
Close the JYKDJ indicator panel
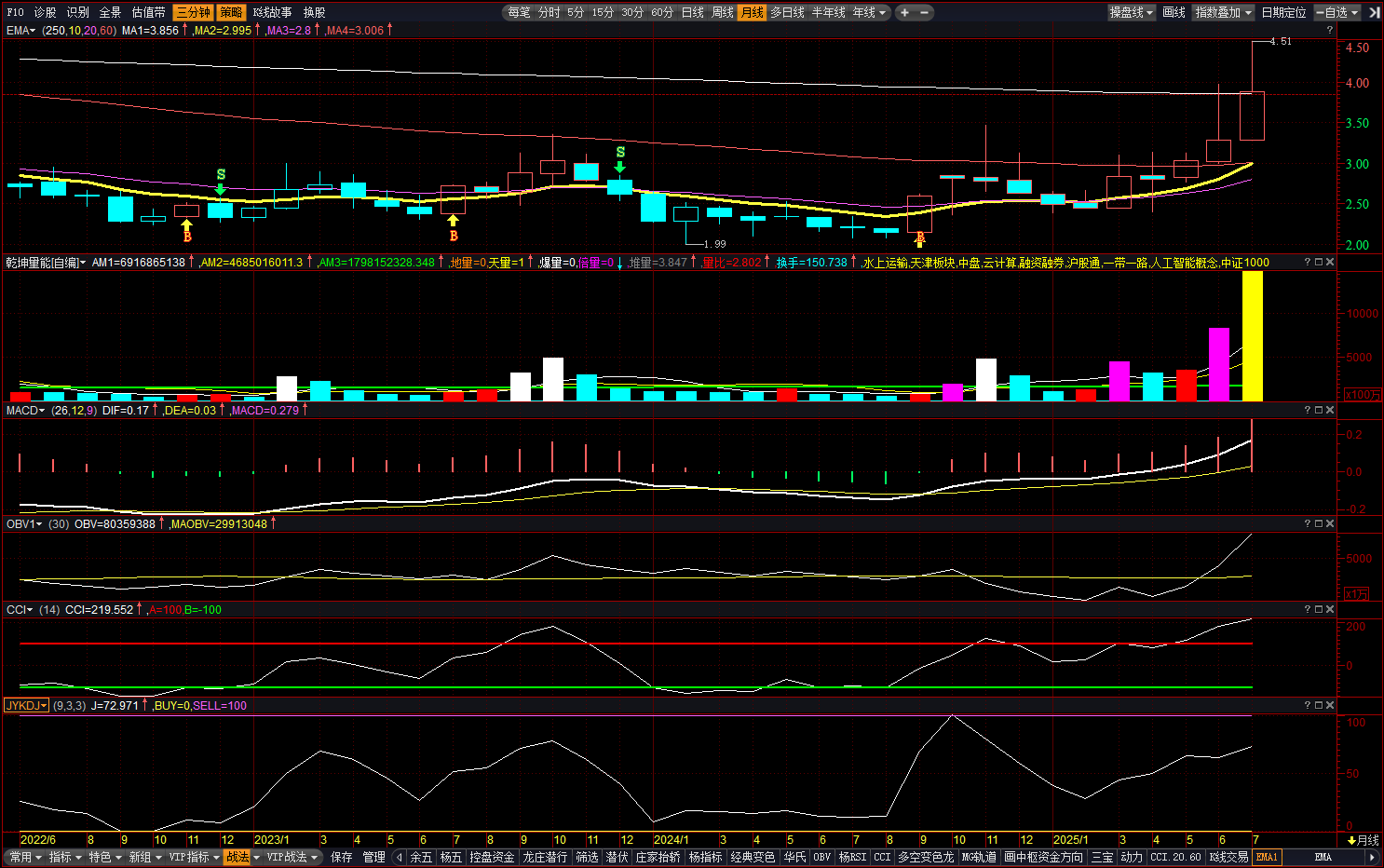(1330, 705)
